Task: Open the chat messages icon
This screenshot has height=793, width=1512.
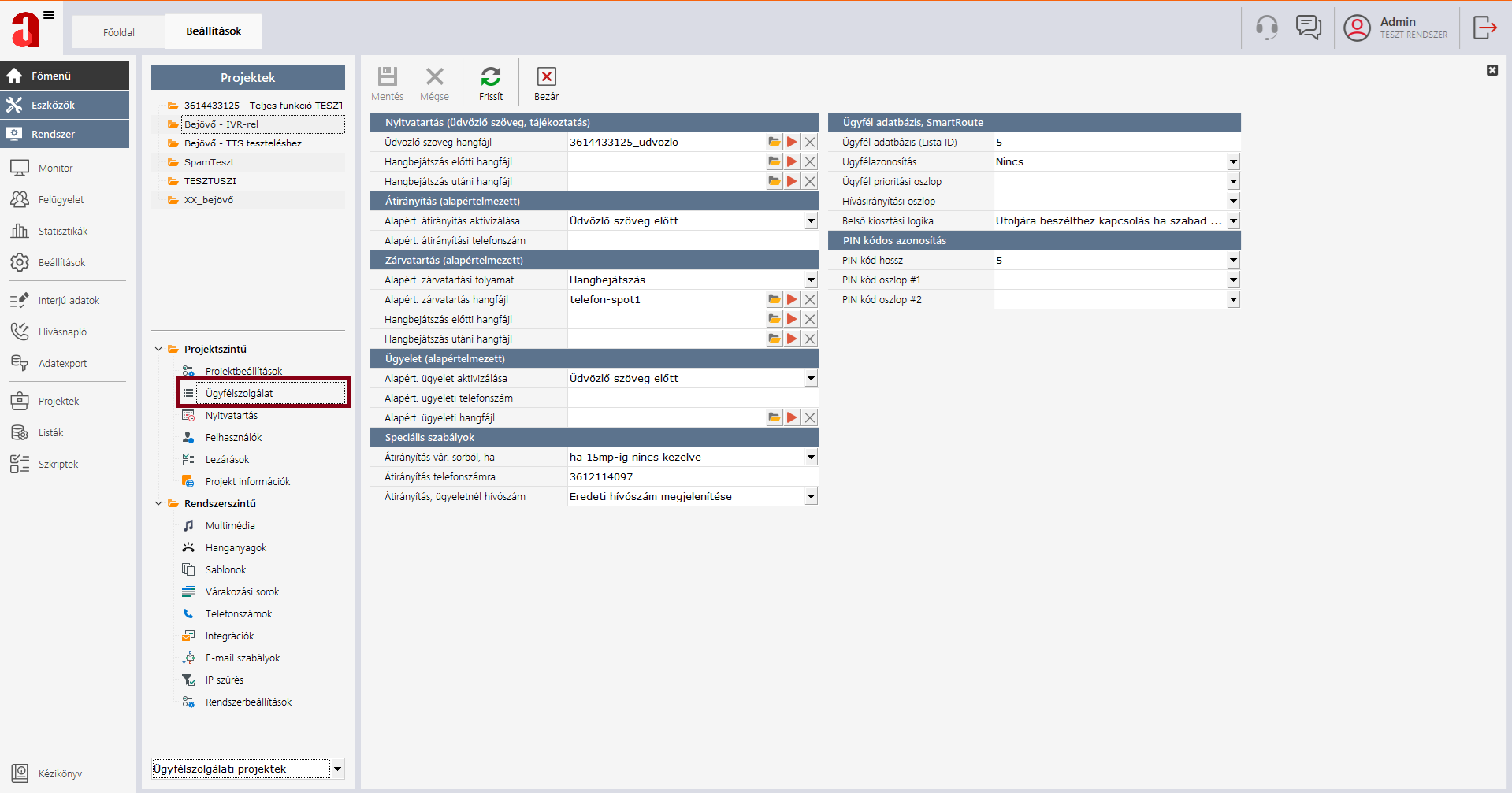Action: [x=1308, y=28]
